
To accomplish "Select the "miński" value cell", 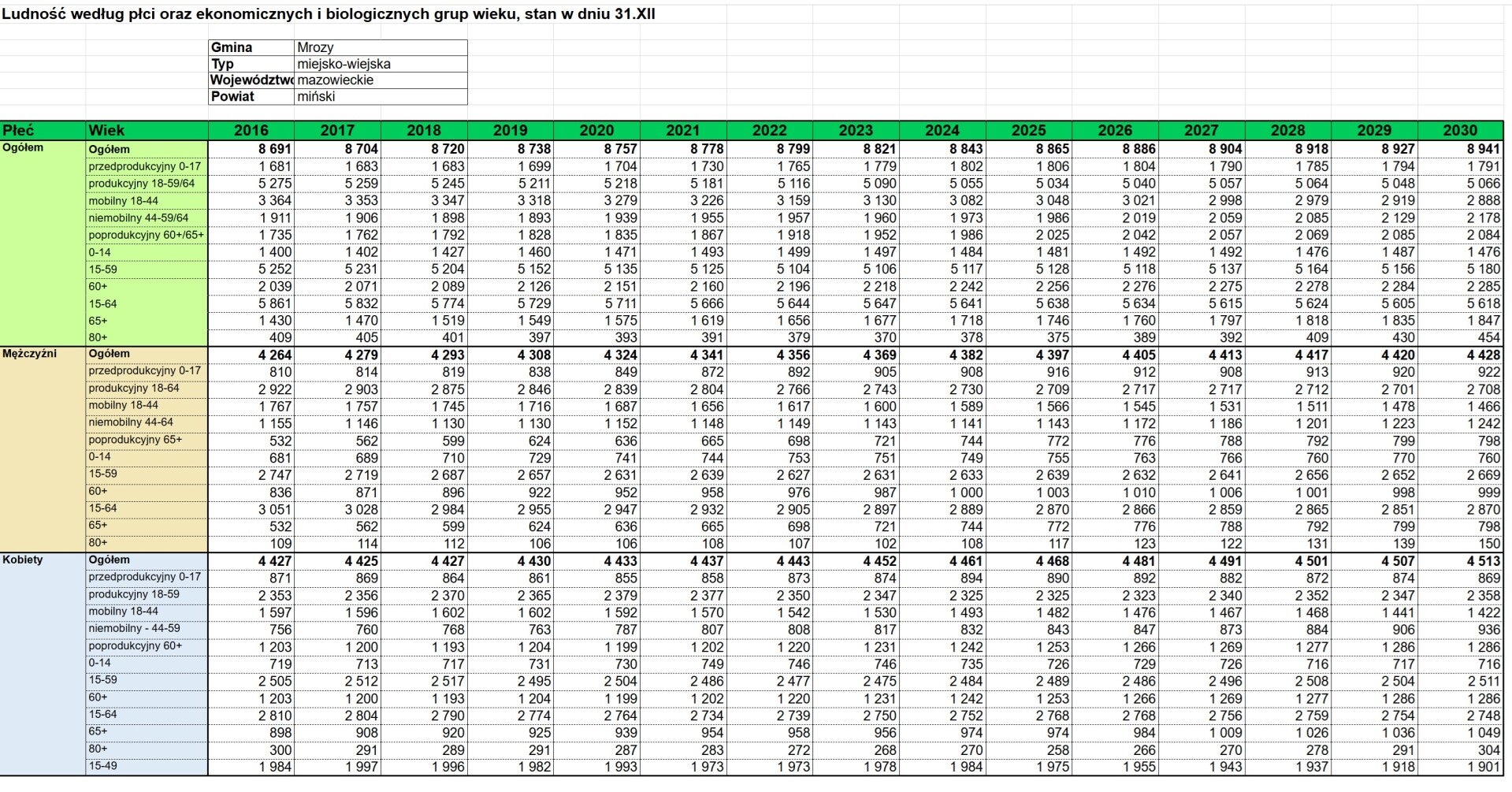I will point(381,96).
